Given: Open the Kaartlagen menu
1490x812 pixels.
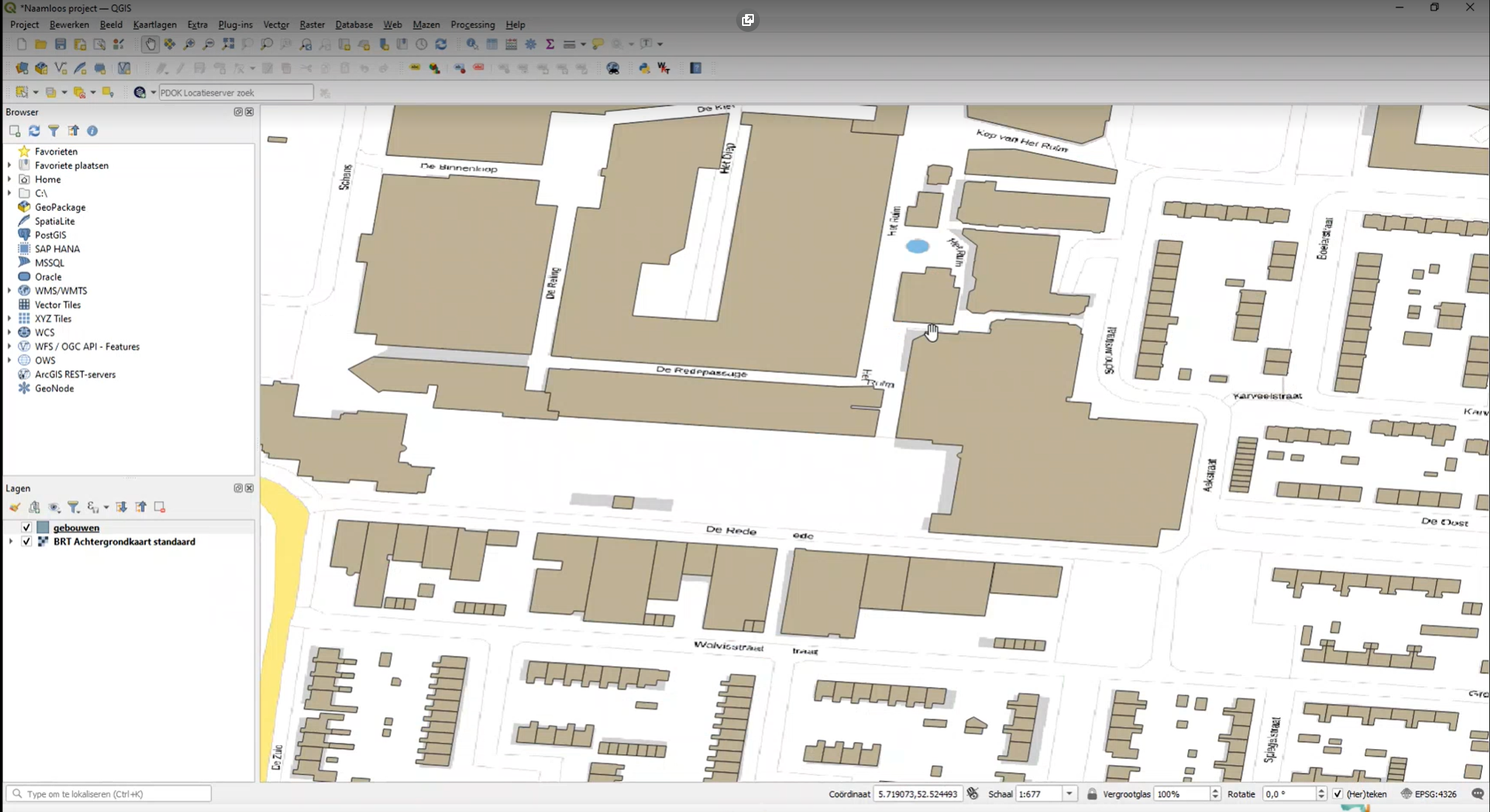Looking at the screenshot, I should (155, 24).
